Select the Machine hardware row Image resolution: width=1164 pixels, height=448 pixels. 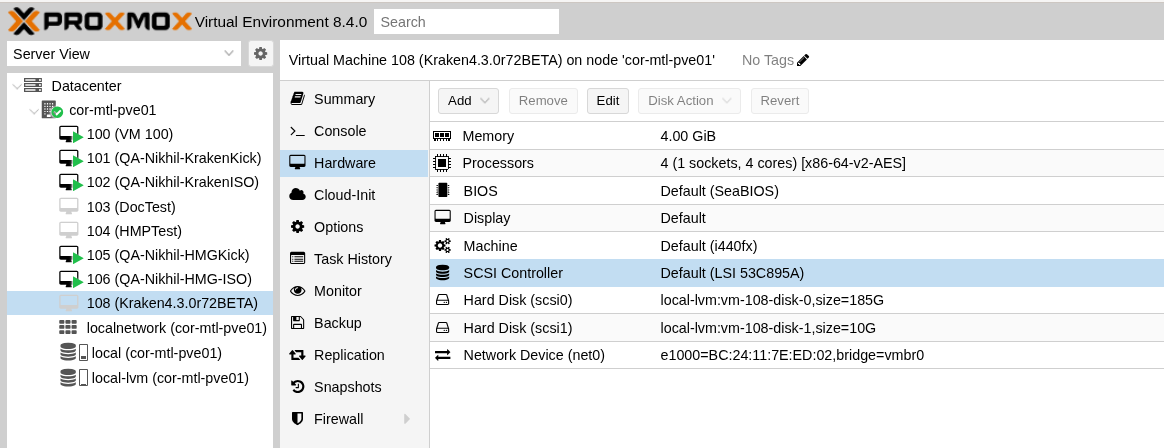point(797,246)
